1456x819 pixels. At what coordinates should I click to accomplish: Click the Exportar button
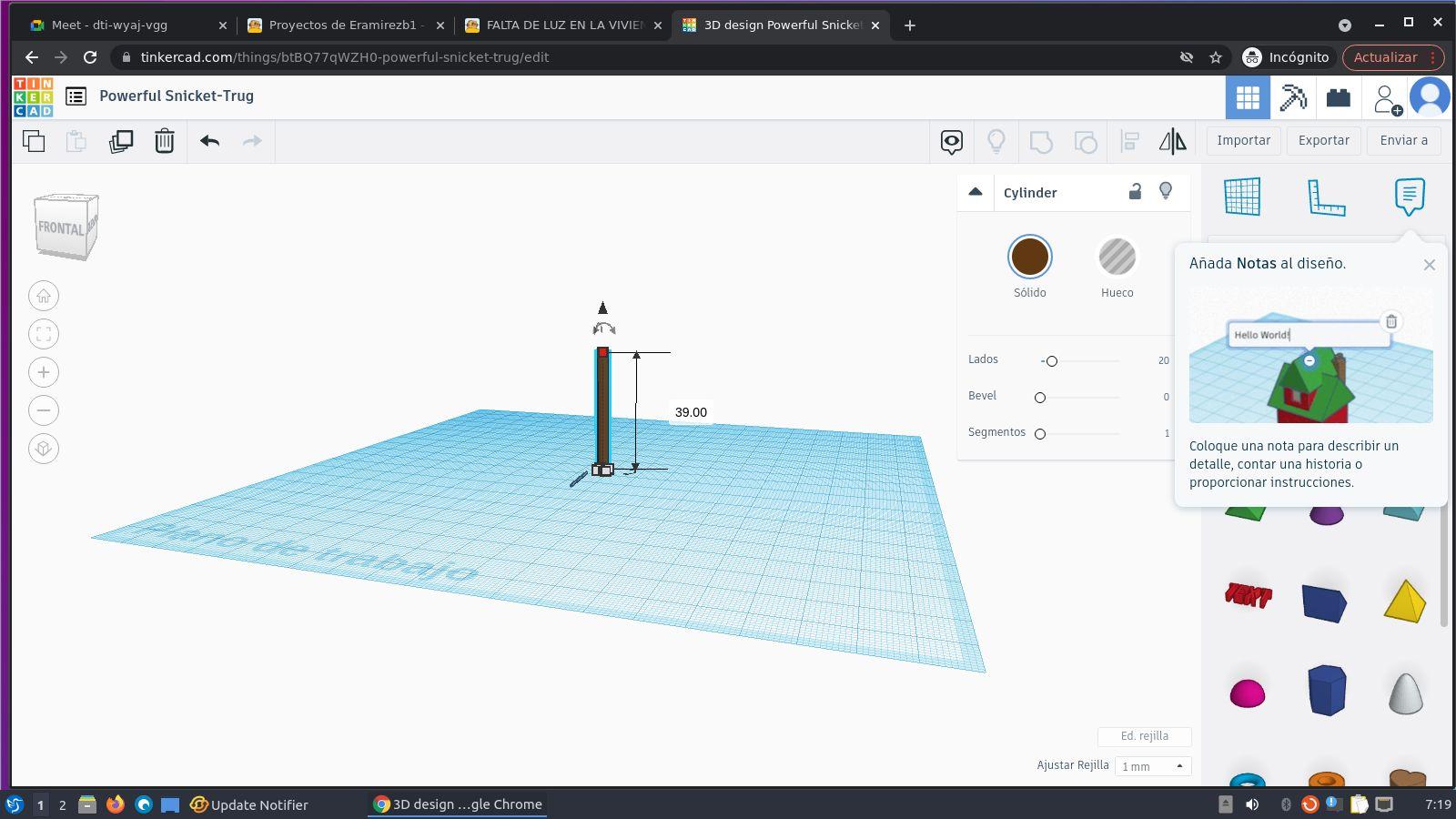click(x=1324, y=140)
